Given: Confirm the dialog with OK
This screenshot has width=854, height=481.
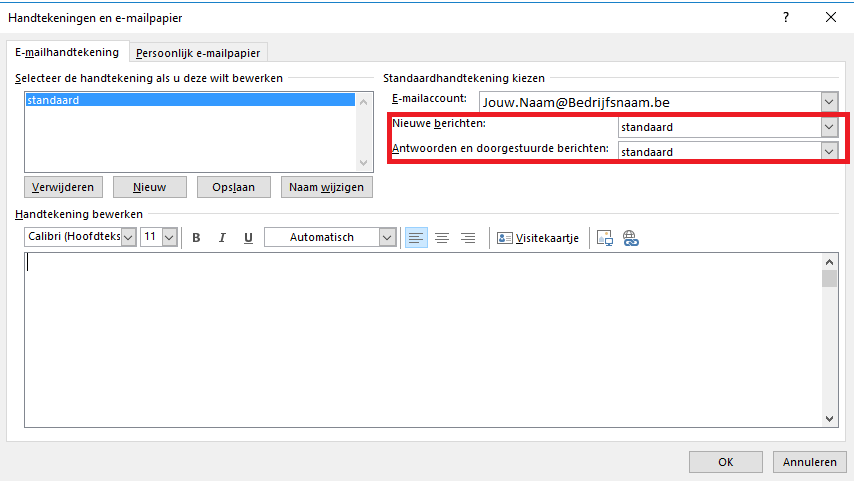Looking at the screenshot, I should tap(725, 462).
